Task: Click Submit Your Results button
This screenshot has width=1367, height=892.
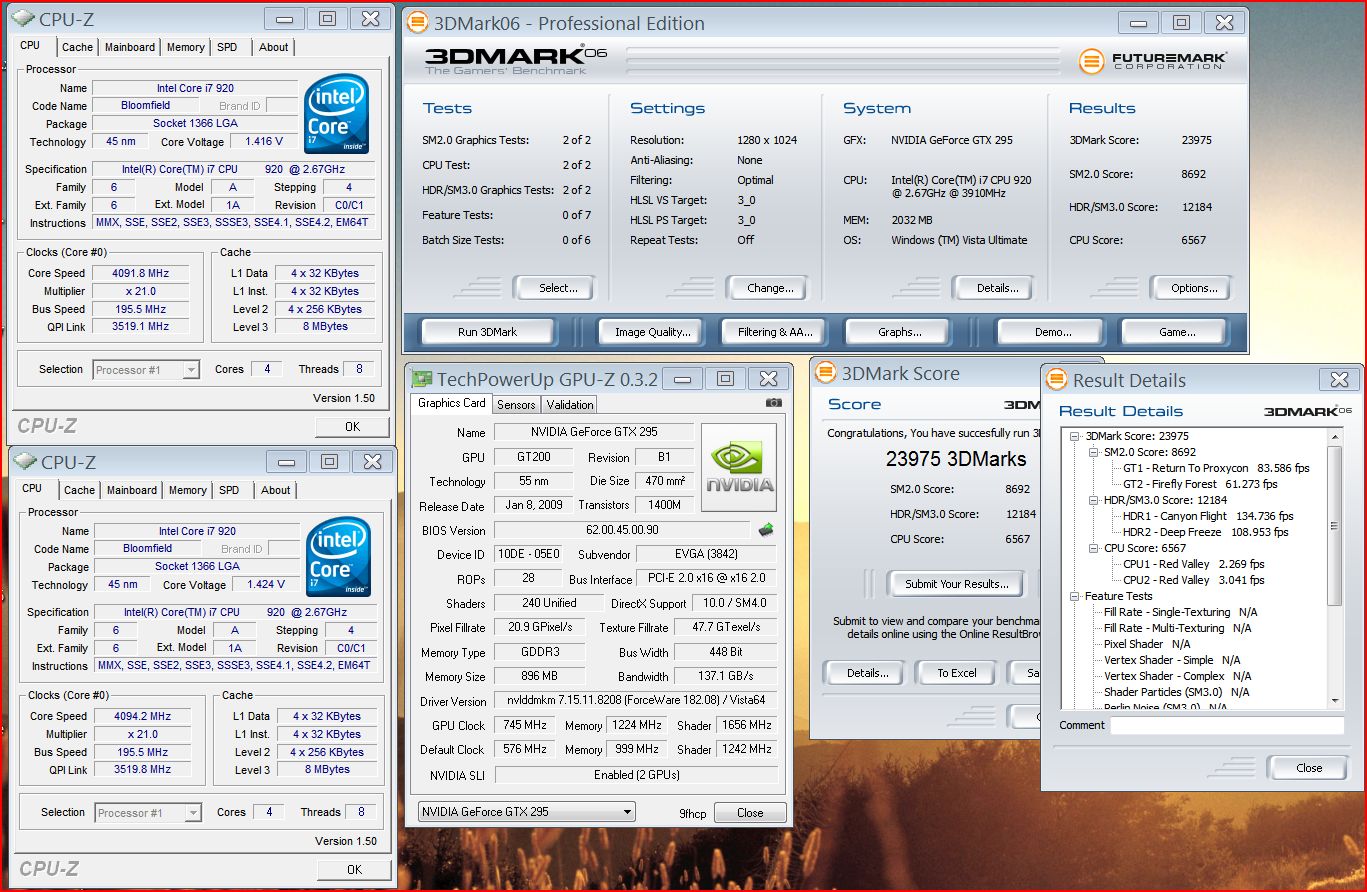Action: pyautogui.click(x=957, y=584)
